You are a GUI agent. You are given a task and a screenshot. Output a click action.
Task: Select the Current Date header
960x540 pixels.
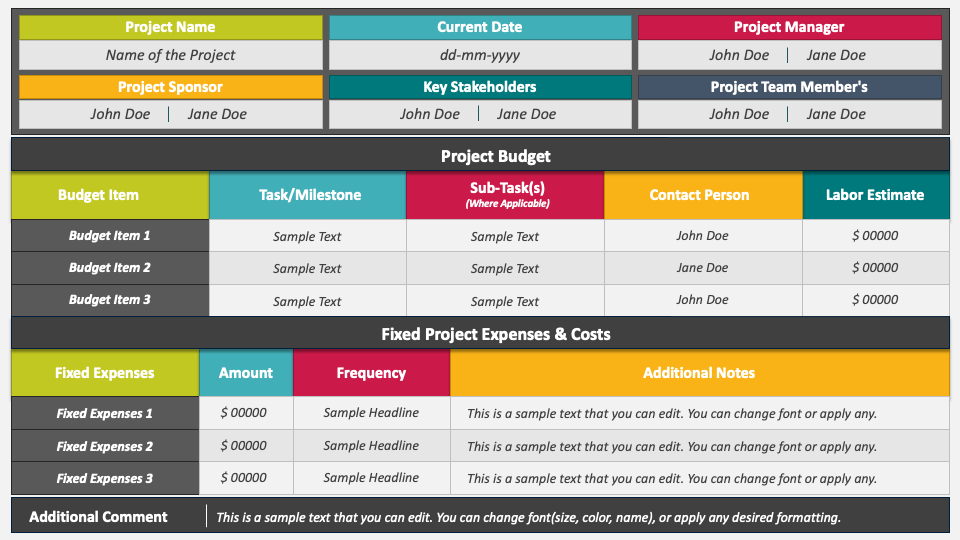[x=480, y=27]
